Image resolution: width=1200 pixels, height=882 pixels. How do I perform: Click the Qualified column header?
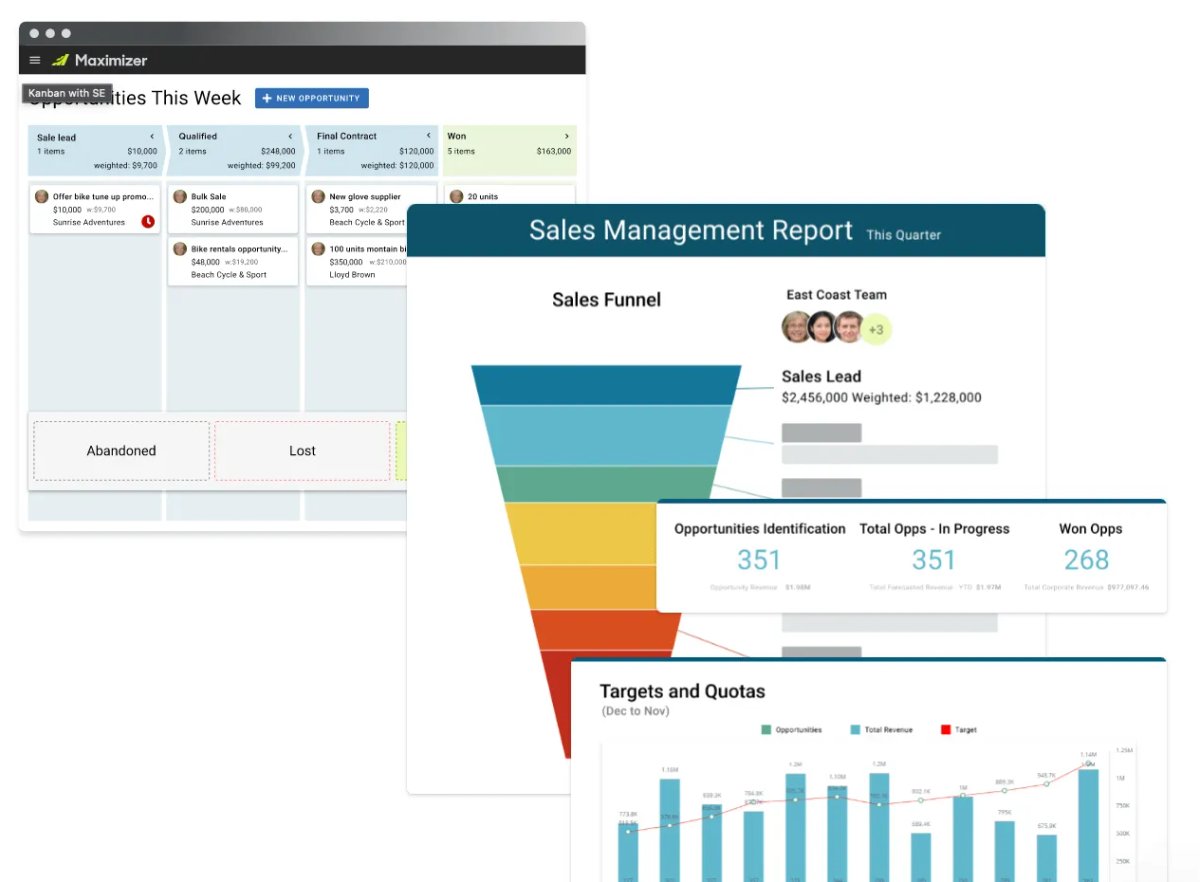click(x=233, y=150)
